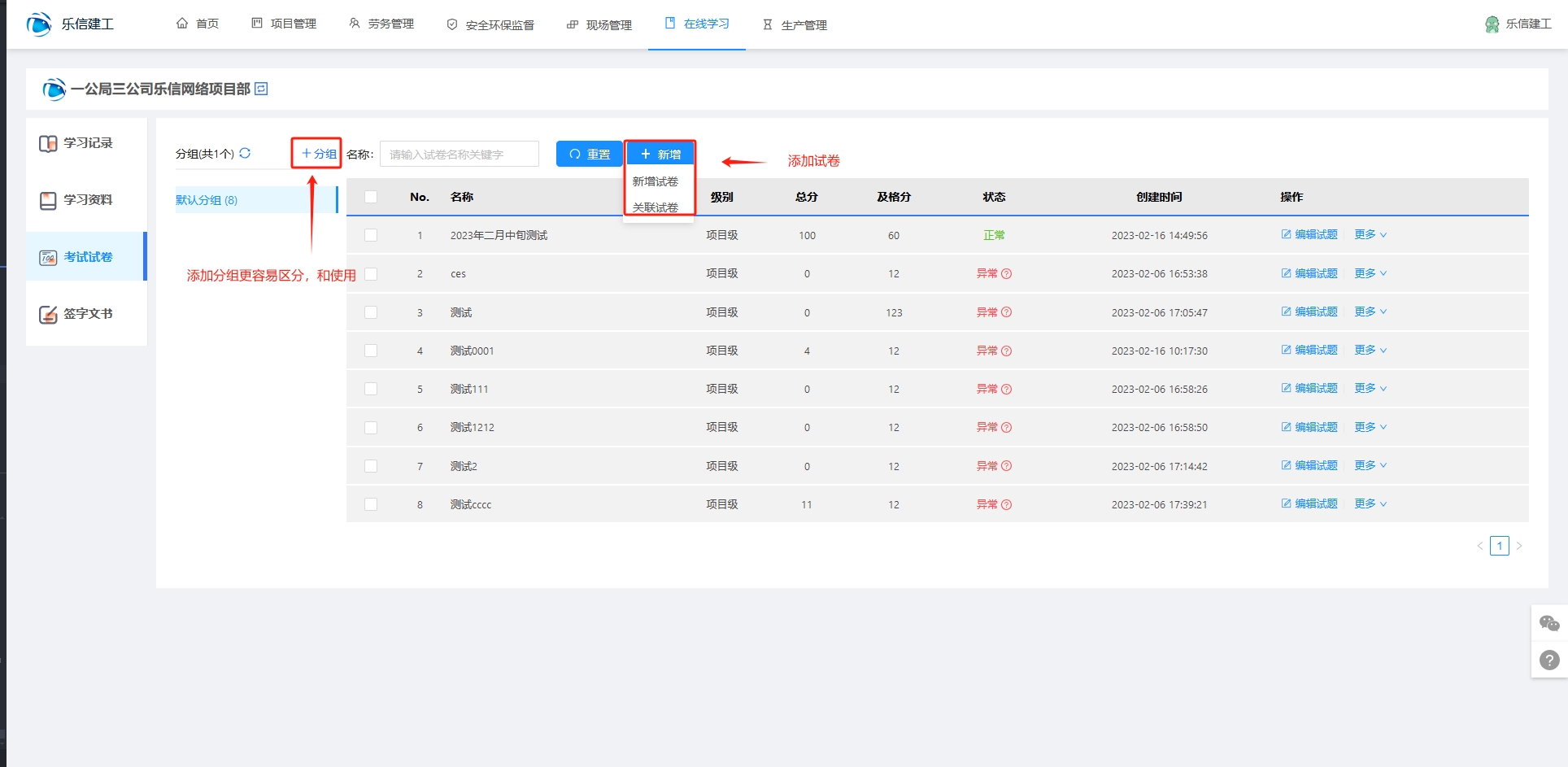Image resolution: width=1568 pixels, height=767 pixels.
Task: Click the user avatar icon at top right
Action: 1492,24
